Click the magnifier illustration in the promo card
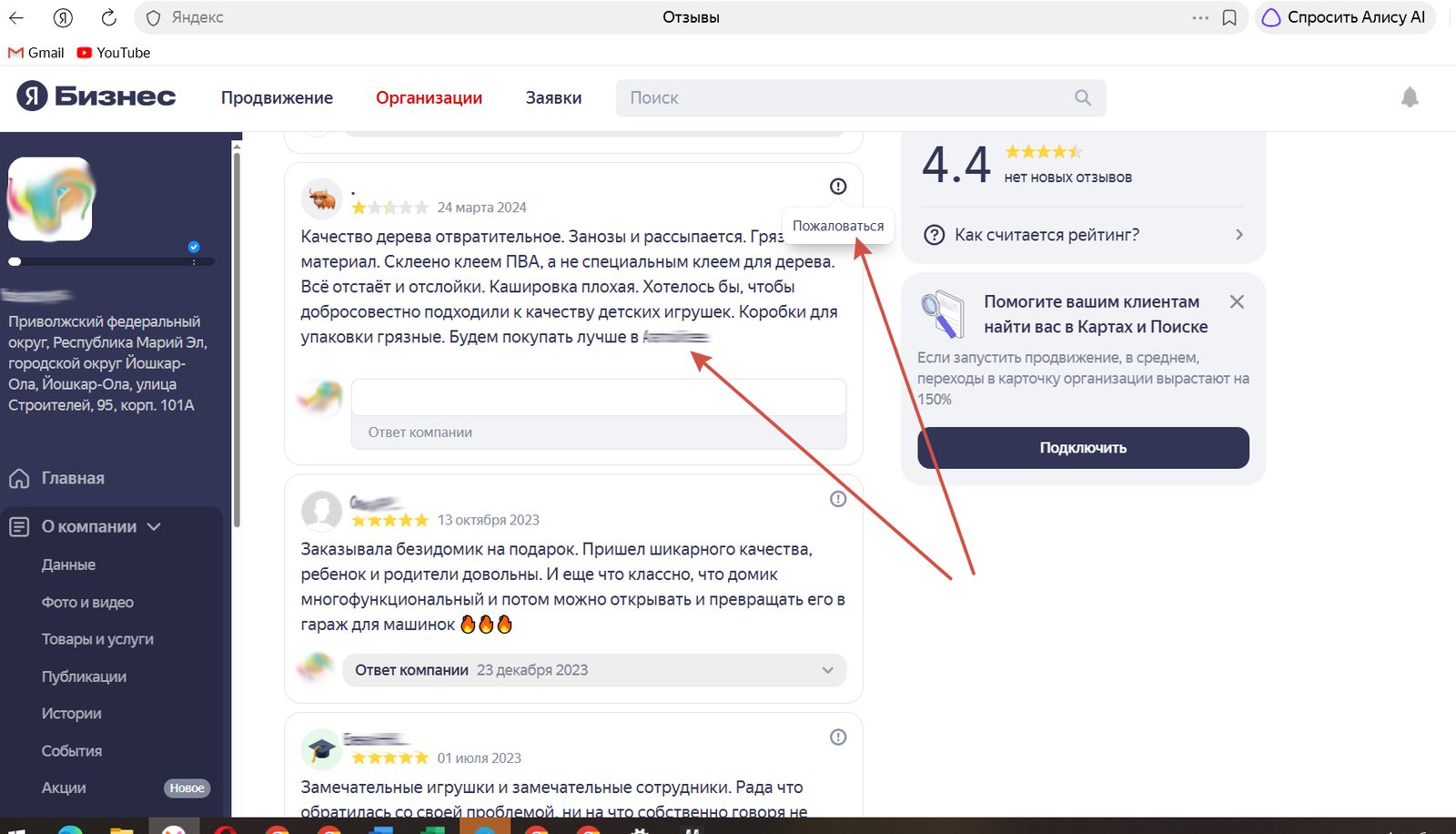 point(943,314)
